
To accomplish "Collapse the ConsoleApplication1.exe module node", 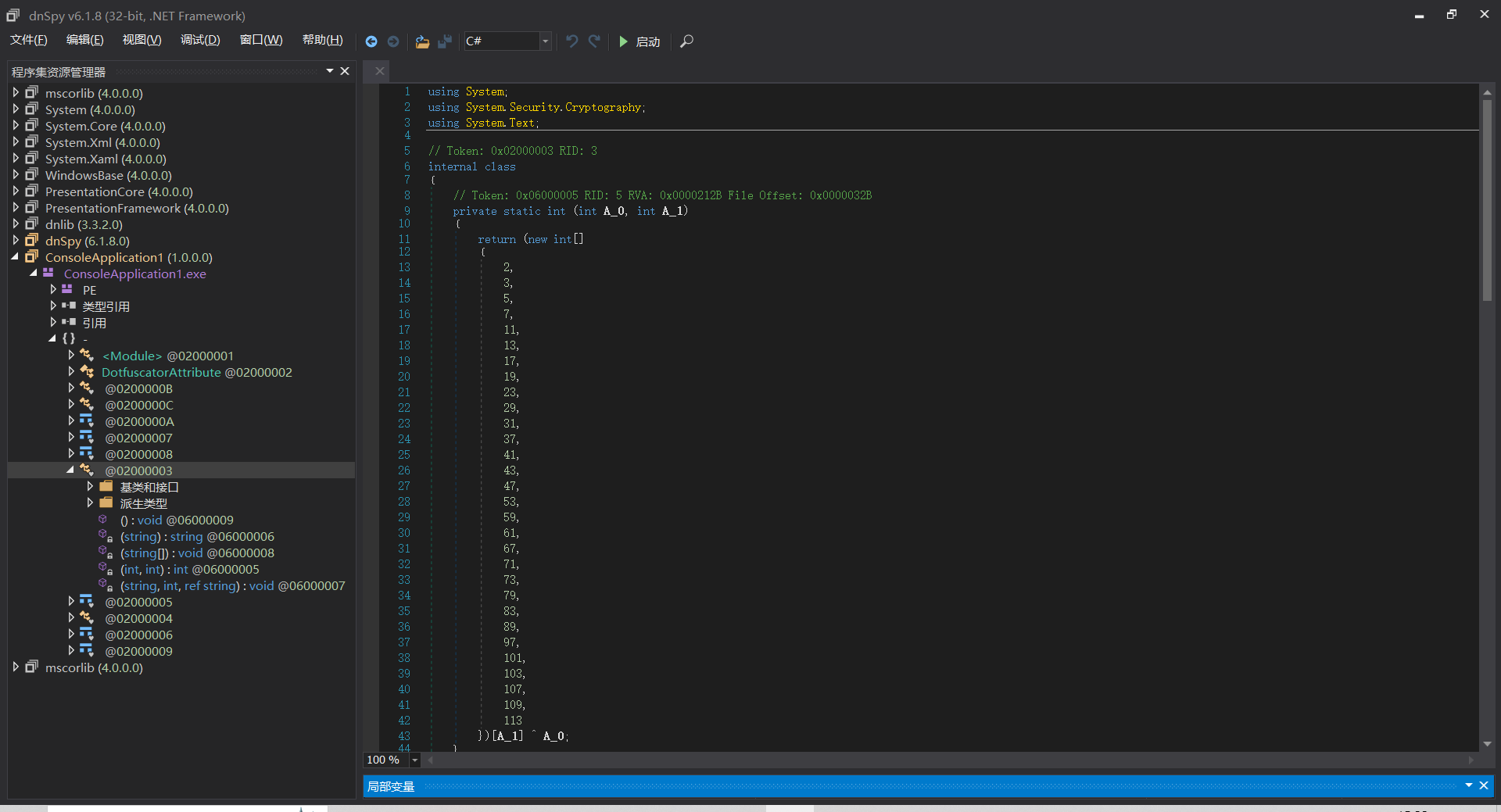I will 34,273.
